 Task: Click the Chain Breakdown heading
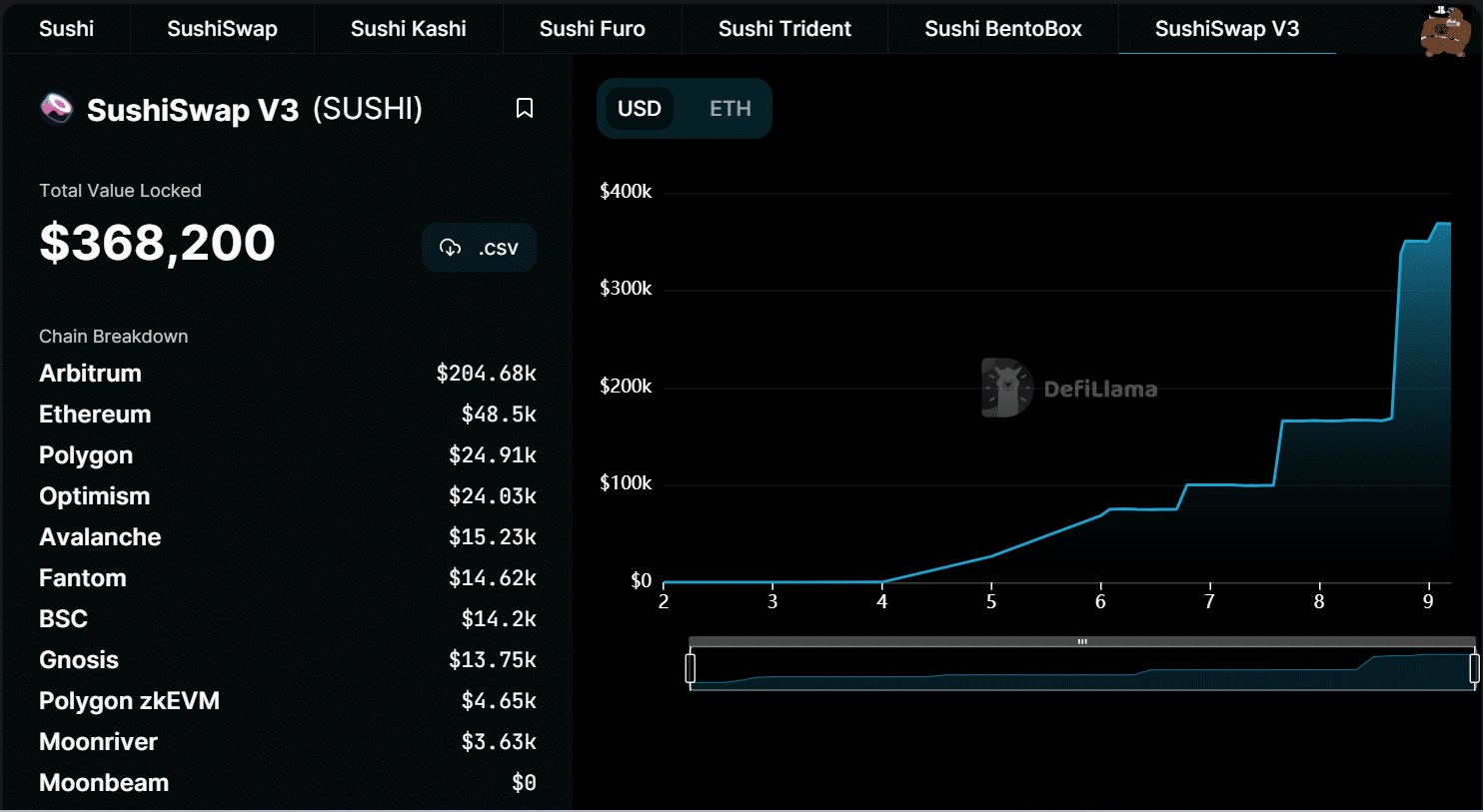coord(113,337)
